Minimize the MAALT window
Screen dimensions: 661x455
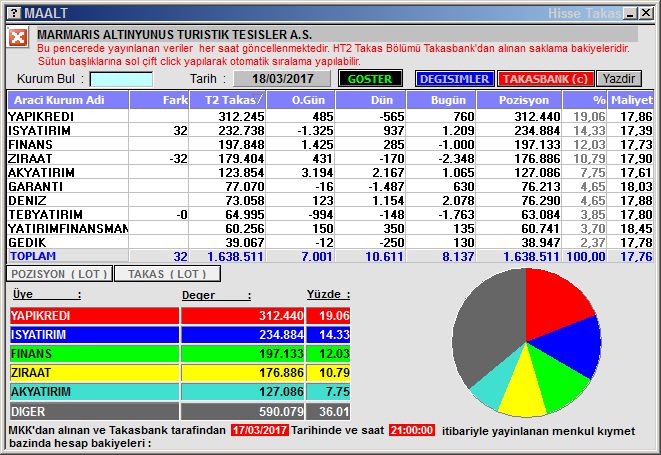[x=631, y=13]
